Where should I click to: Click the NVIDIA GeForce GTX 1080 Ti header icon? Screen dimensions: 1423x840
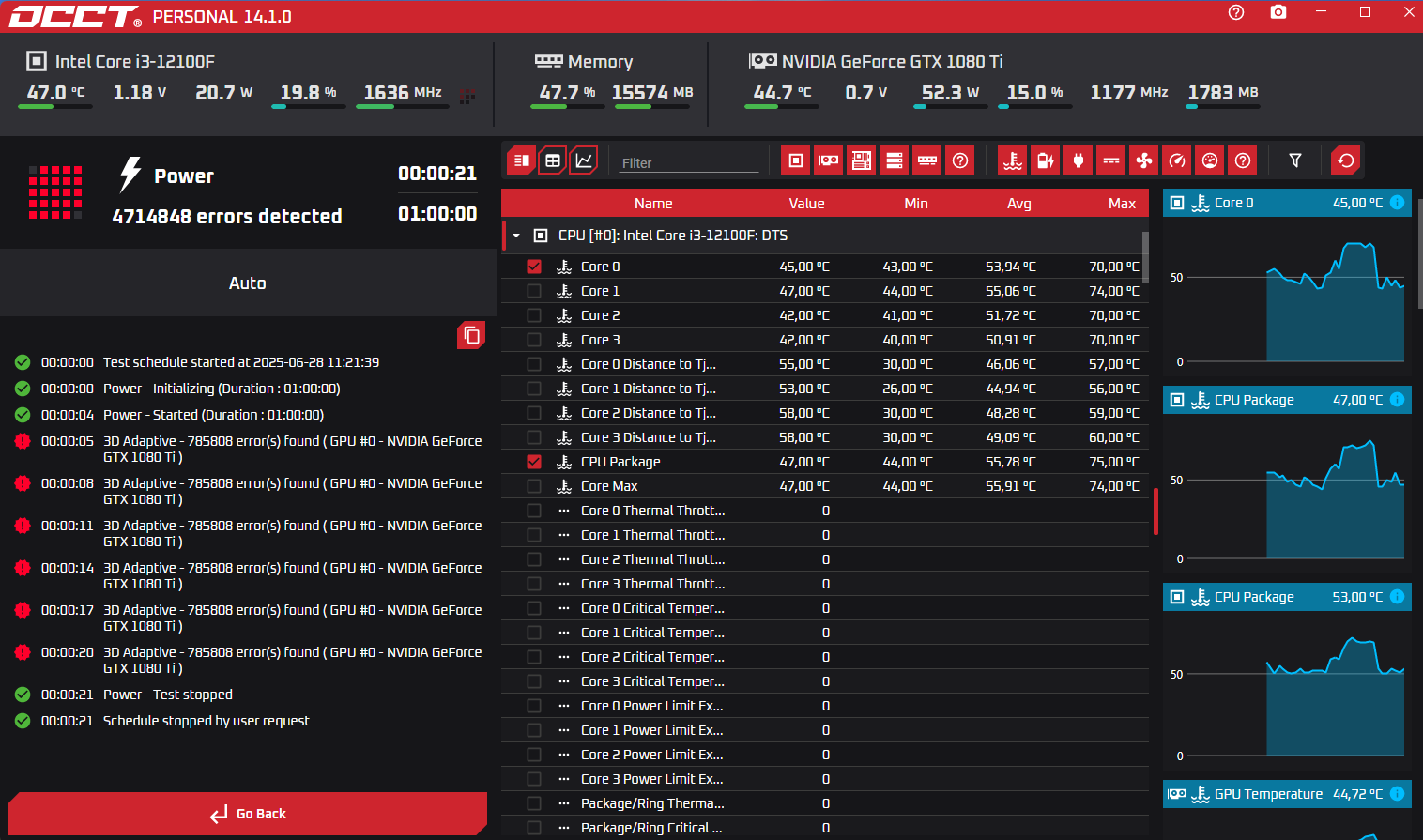click(x=762, y=61)
